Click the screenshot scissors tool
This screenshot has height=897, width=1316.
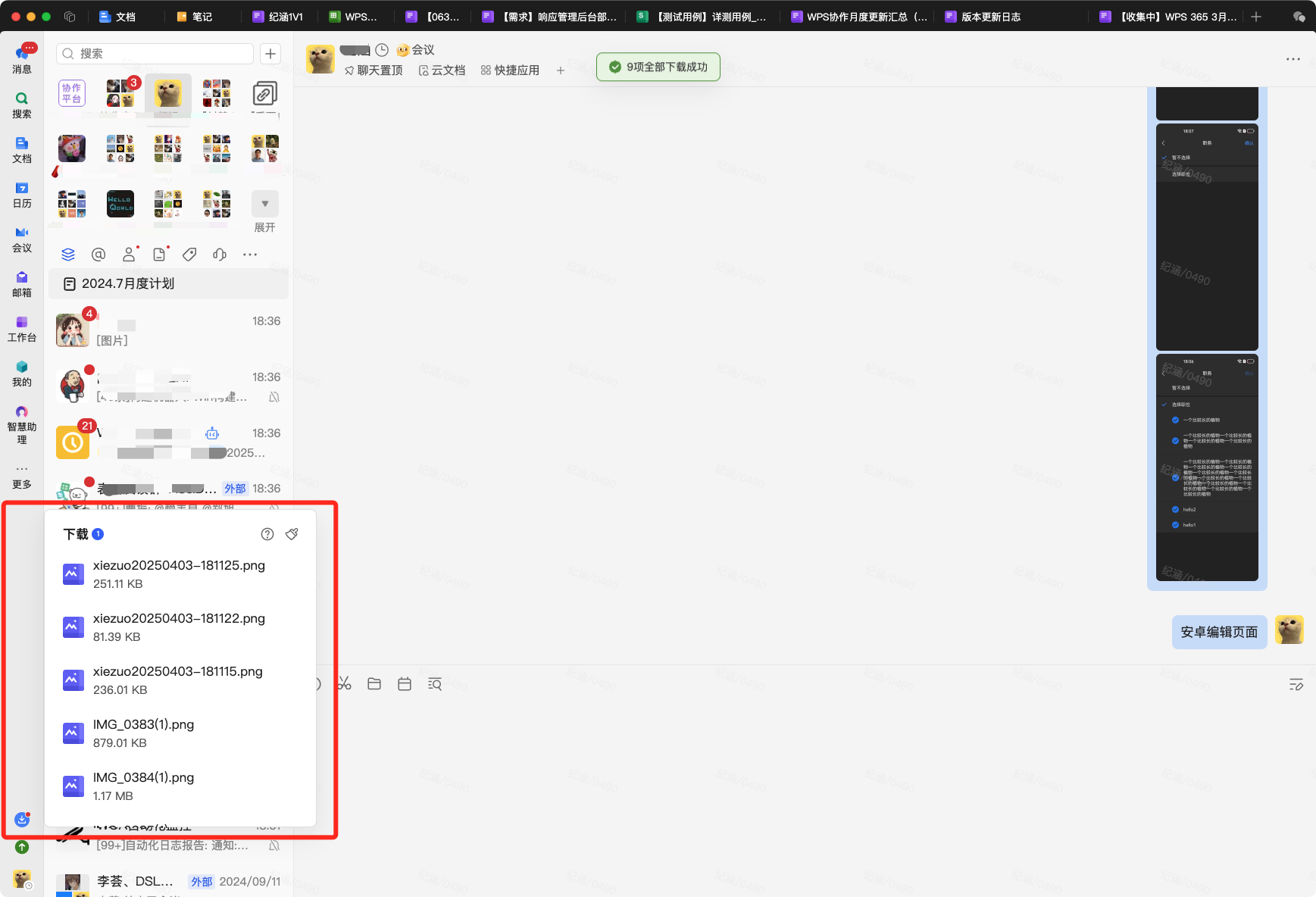[x=345, y=684]
